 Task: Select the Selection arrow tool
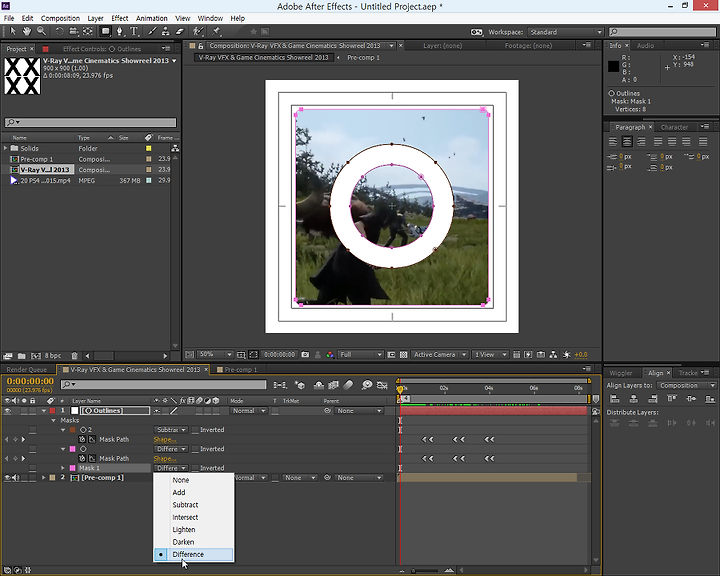point(13,31)
